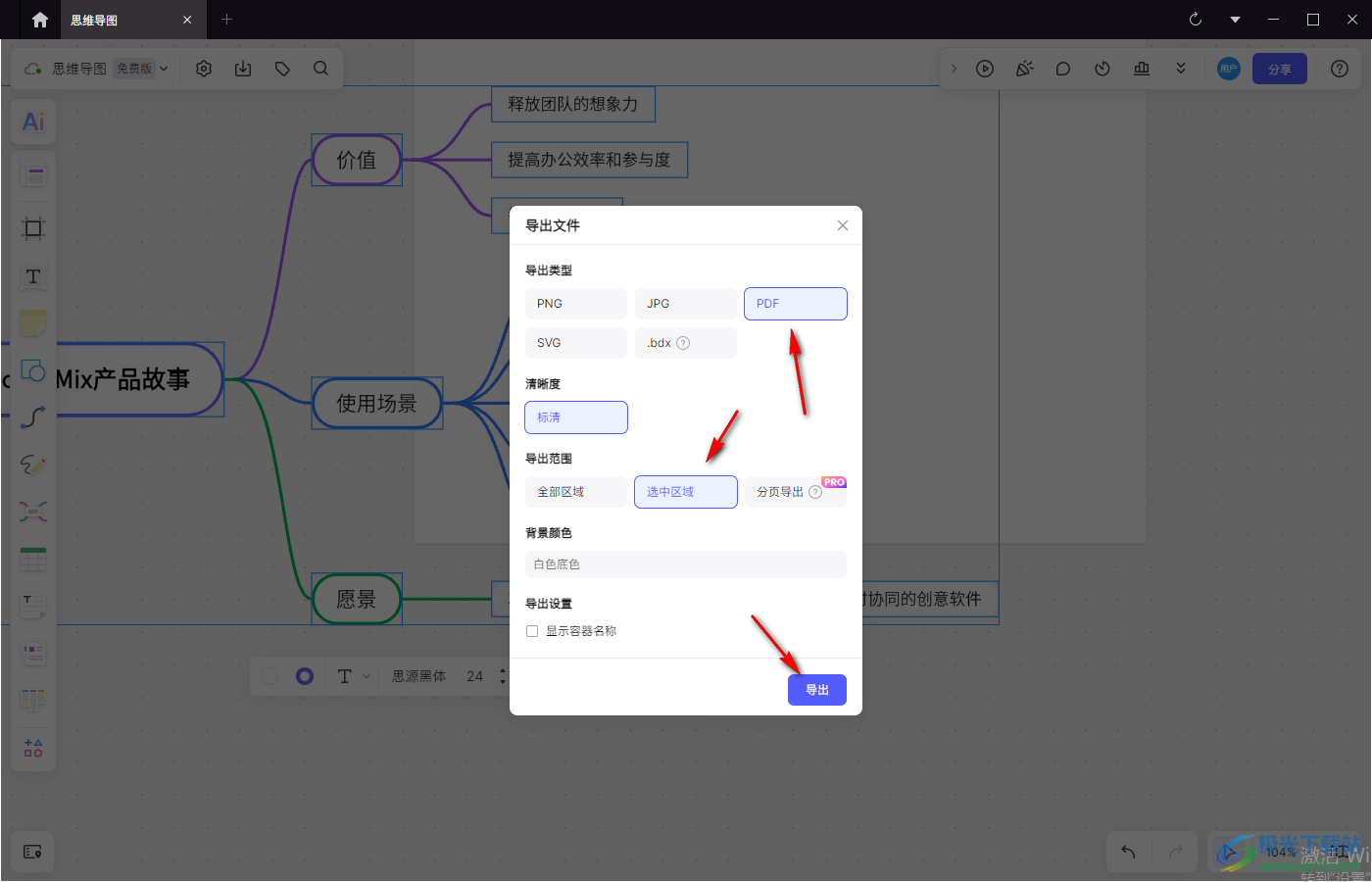Select the Text tool in left sidebar
Viewport: 1372px width, 882px height.
[33, 276]
